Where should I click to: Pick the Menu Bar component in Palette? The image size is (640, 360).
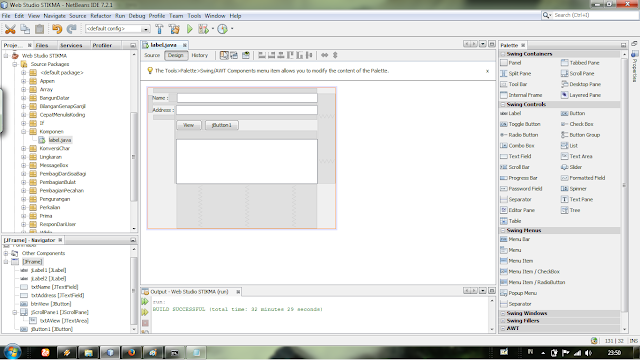[515, 239]
